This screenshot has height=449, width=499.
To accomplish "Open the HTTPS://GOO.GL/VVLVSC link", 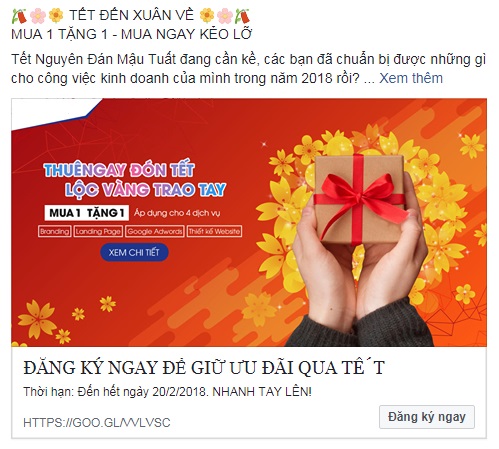I will (97, 423).
